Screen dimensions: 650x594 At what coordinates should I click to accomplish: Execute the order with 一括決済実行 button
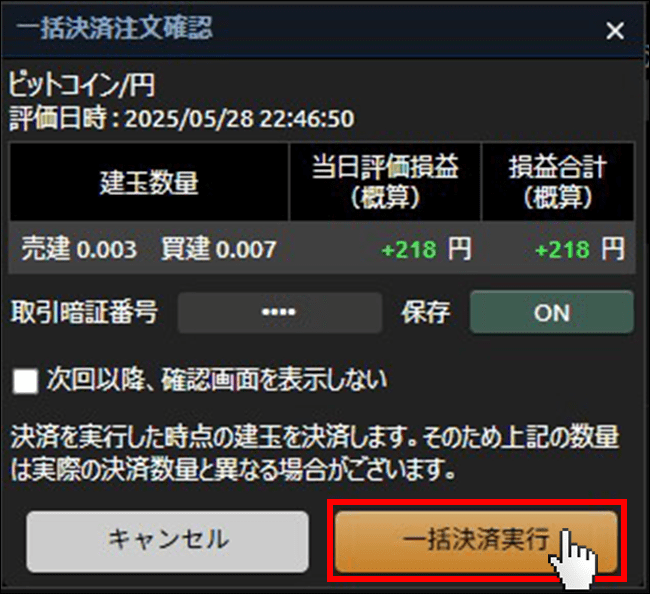[476, 541]
